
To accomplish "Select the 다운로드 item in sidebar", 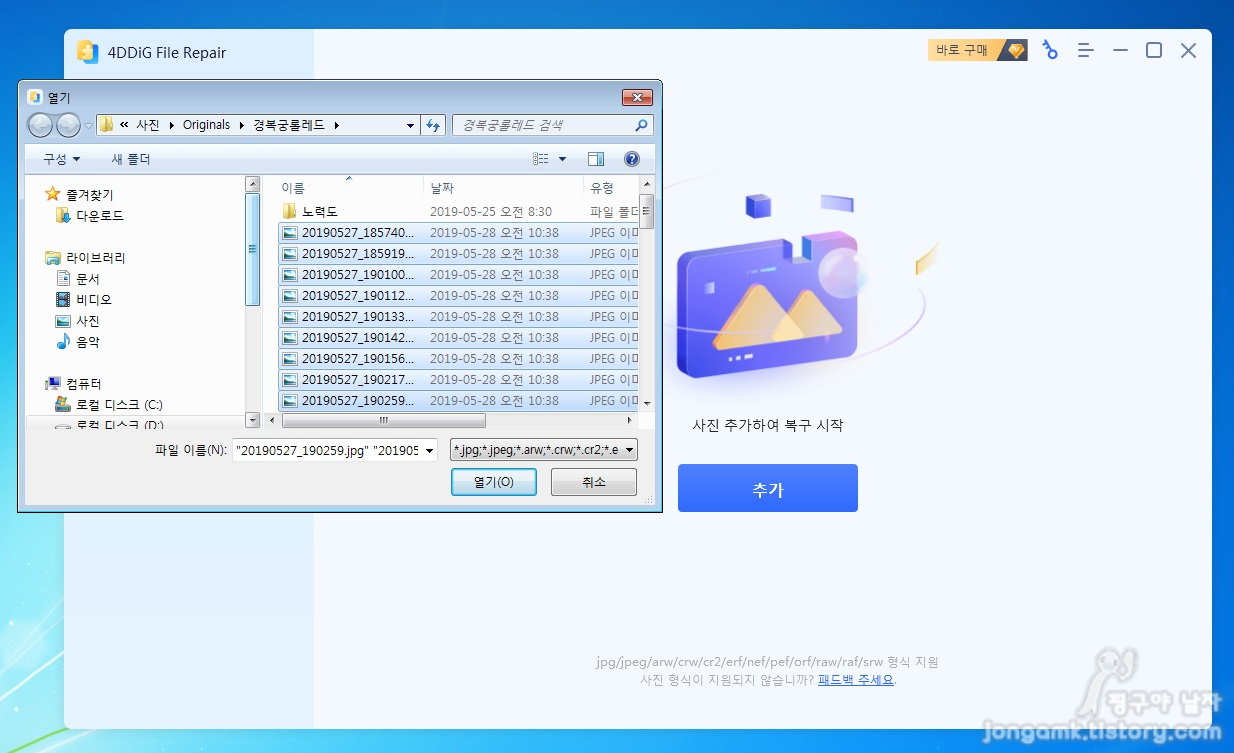I will point(100,215).
